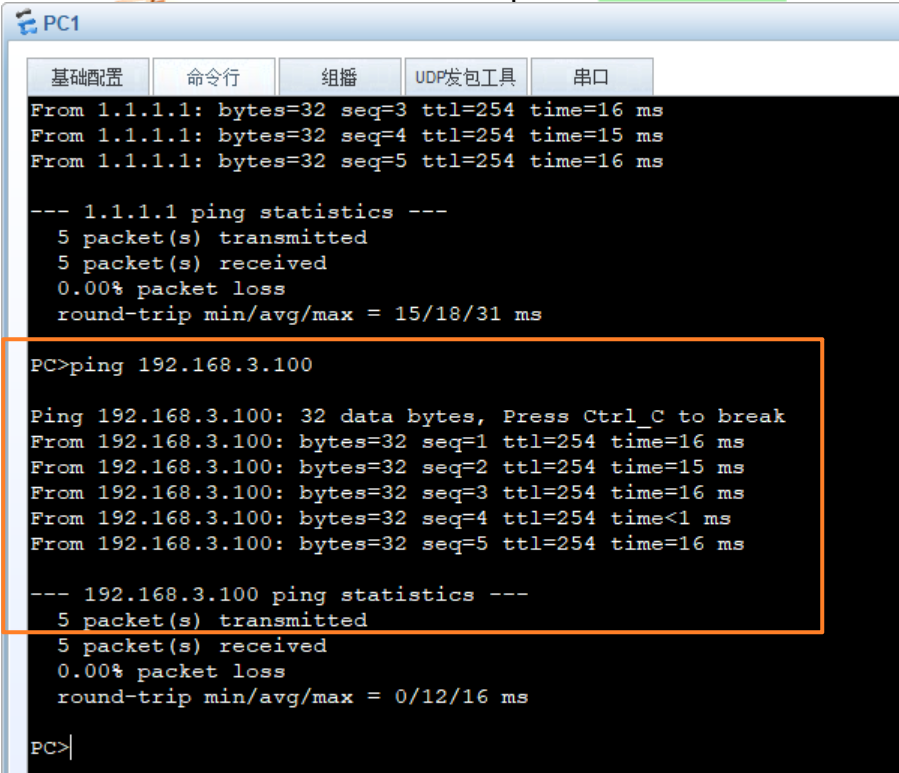The height and width of the screenshot is (773, 899).
Task: Click the "1.1.1.1 ping statistics" header line
Action: tap(238, 212)
